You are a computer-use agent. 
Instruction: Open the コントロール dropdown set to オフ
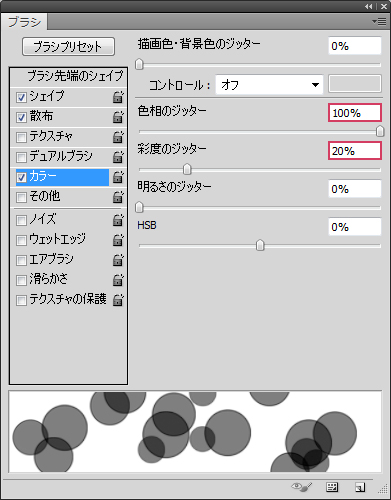click(269, 85)
